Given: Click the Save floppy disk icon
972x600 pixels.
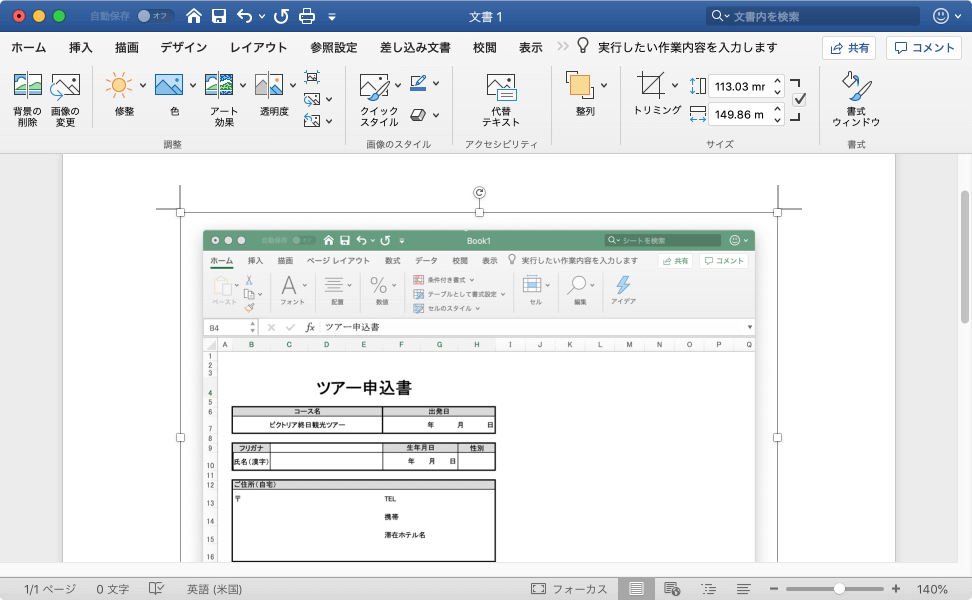Looking at the screenshot, I should (x=219, y=16).
